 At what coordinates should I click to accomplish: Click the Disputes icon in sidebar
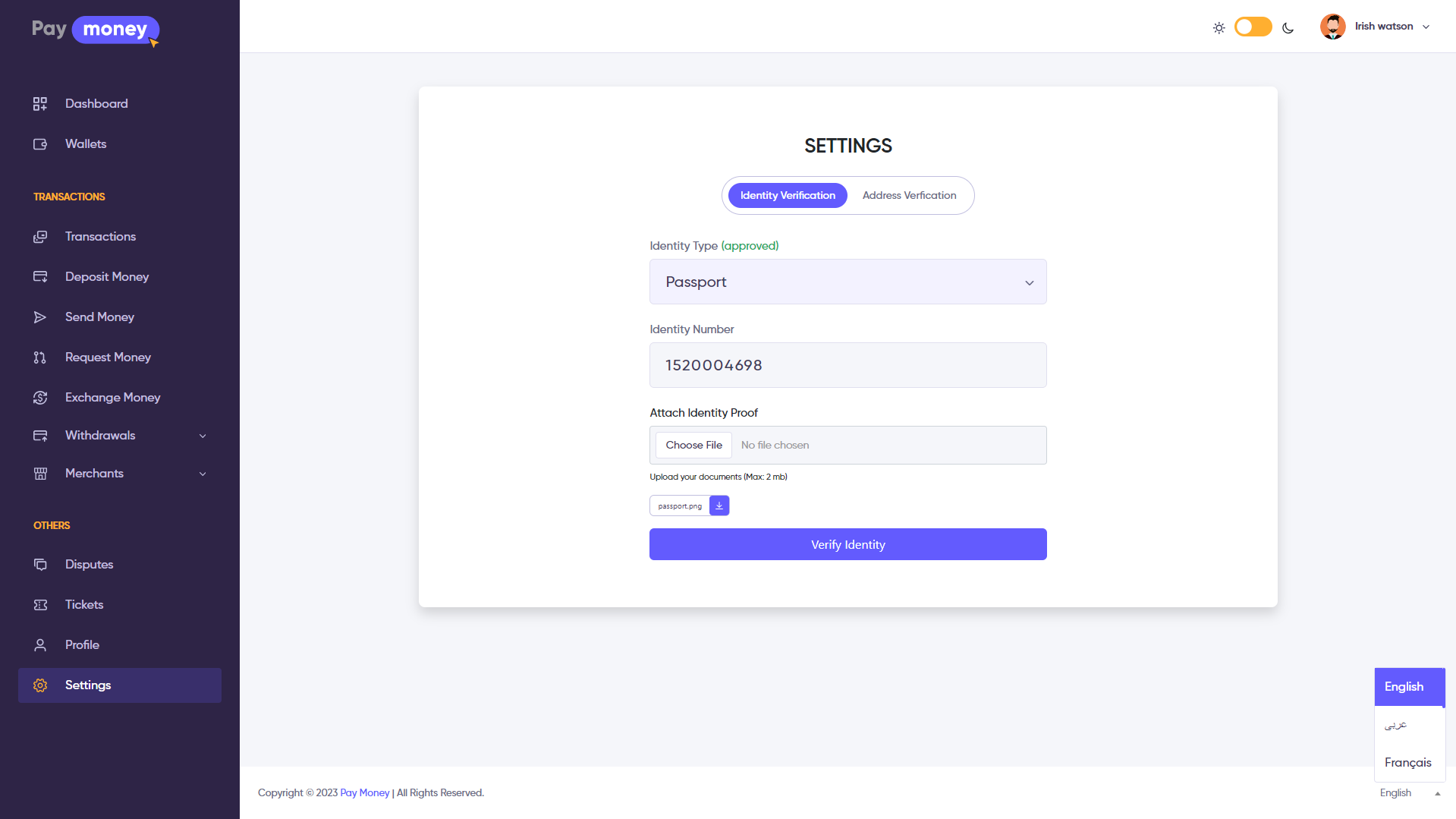pos(40,565)
